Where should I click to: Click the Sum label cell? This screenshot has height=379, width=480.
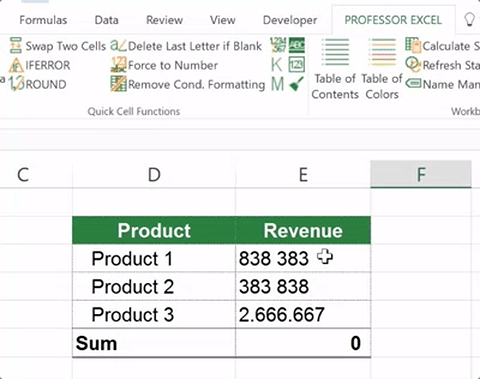pos(154,343)
